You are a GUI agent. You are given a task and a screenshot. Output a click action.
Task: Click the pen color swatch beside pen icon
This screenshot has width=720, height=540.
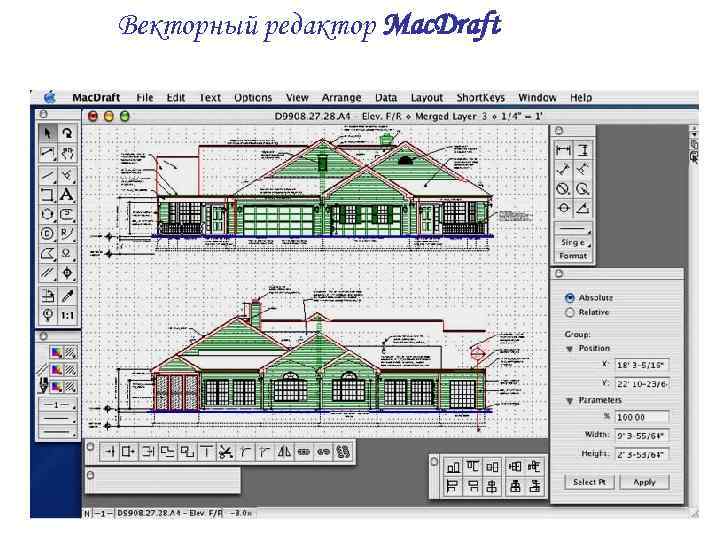click(56, 387)
